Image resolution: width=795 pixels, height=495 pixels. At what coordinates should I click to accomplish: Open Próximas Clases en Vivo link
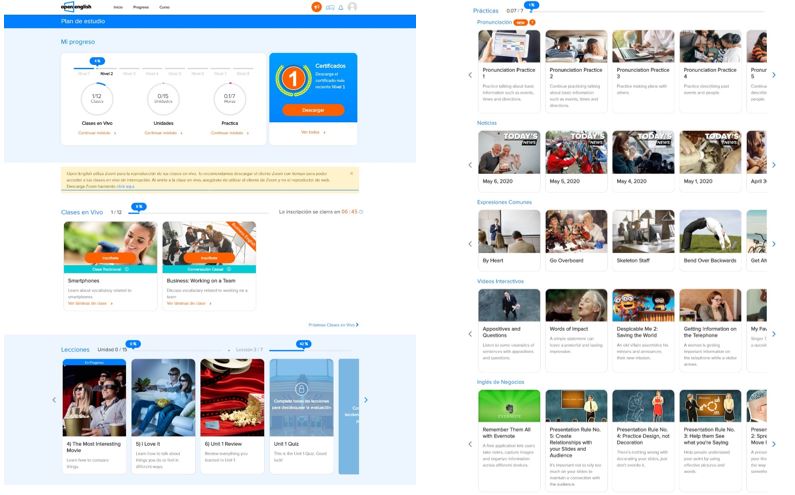tap(333, 325)
